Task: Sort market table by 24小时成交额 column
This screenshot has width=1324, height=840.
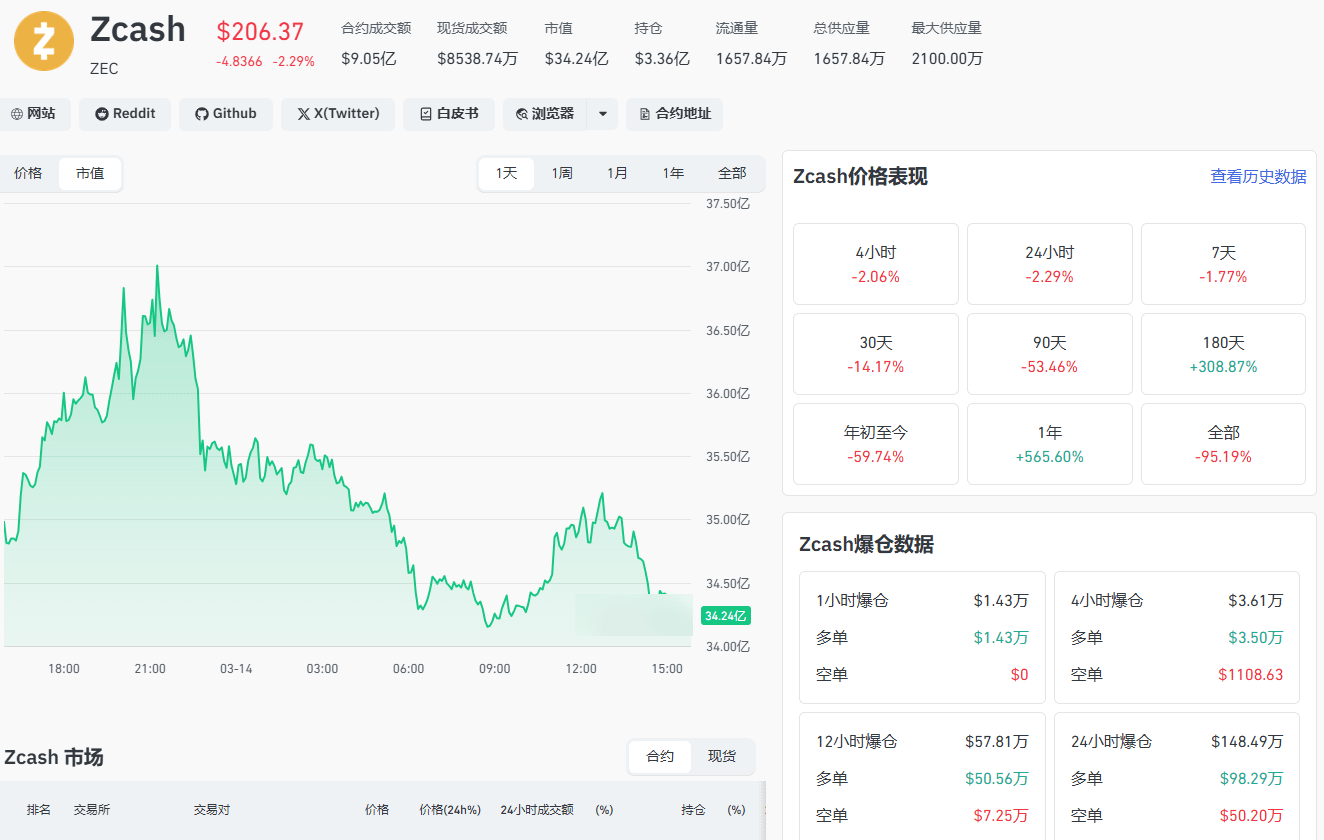Action: point(537,810)
